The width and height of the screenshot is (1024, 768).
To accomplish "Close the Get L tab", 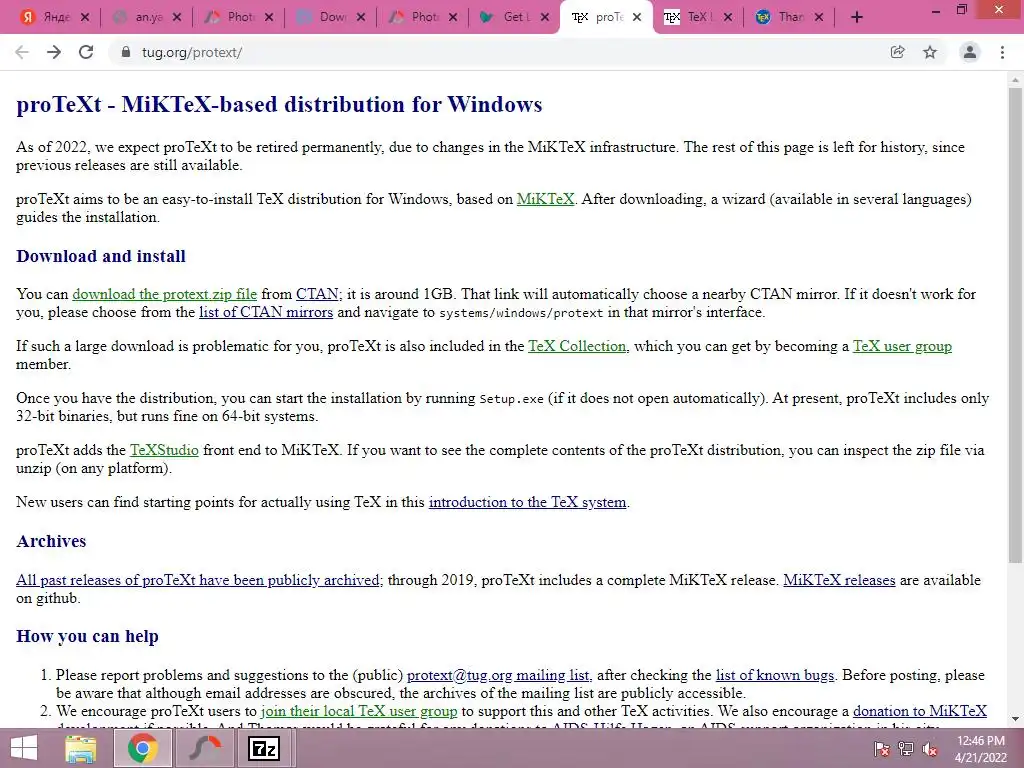I will tap(545, 18).
